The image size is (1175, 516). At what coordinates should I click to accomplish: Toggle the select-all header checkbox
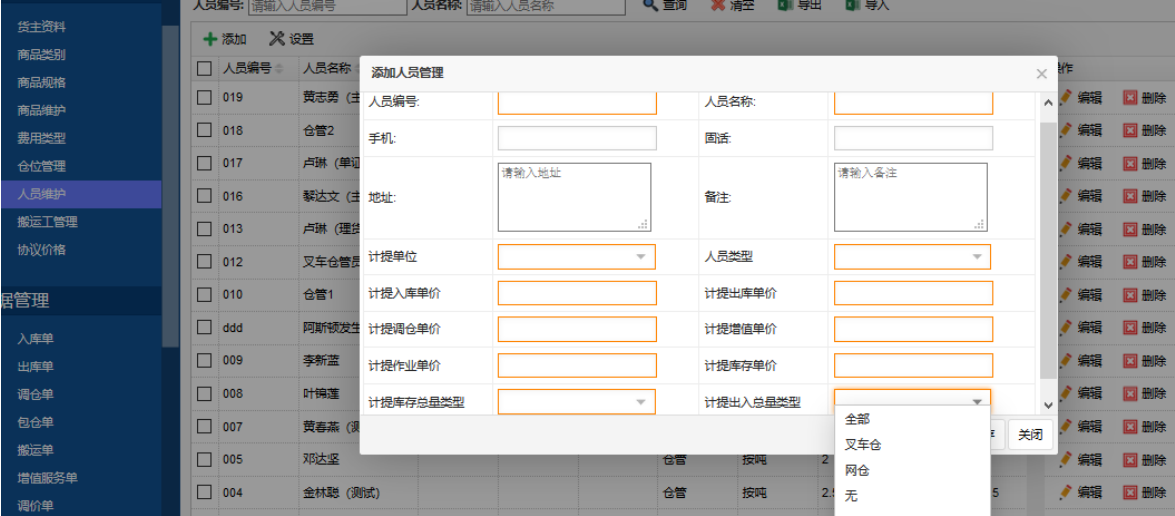[204, 69]
